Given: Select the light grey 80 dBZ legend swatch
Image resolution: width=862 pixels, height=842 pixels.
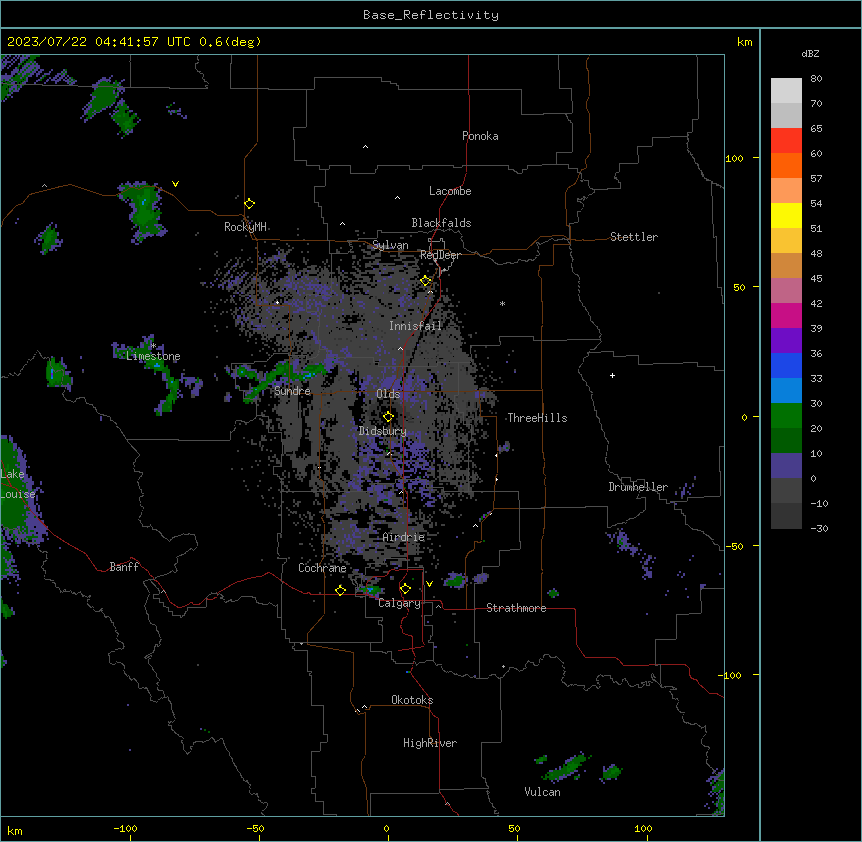Looking at the screenshot, I should click(x=786, y=90).
